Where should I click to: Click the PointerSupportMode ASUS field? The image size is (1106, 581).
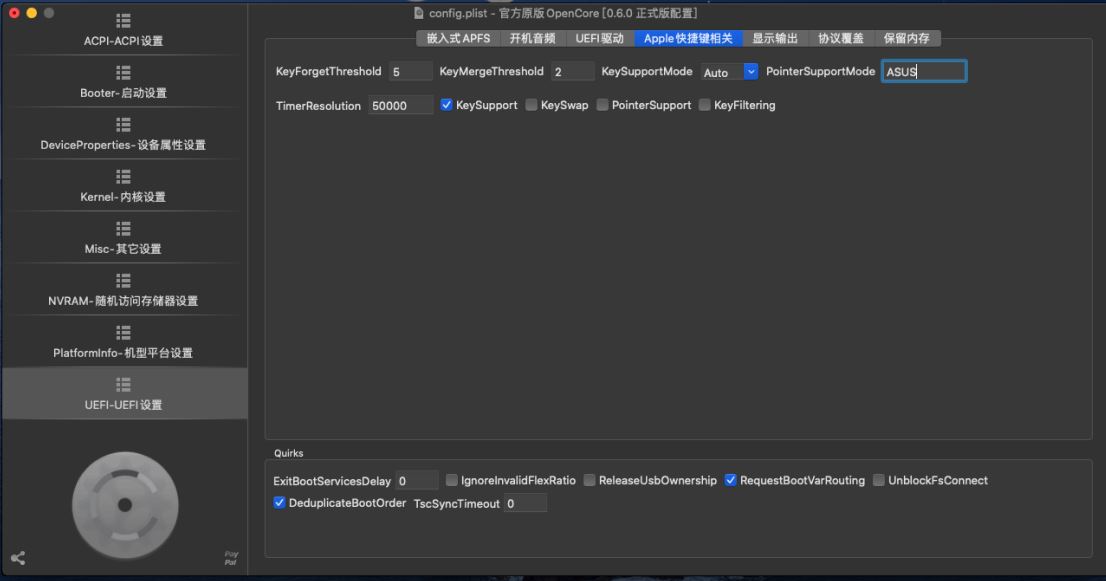click(924, 71)
